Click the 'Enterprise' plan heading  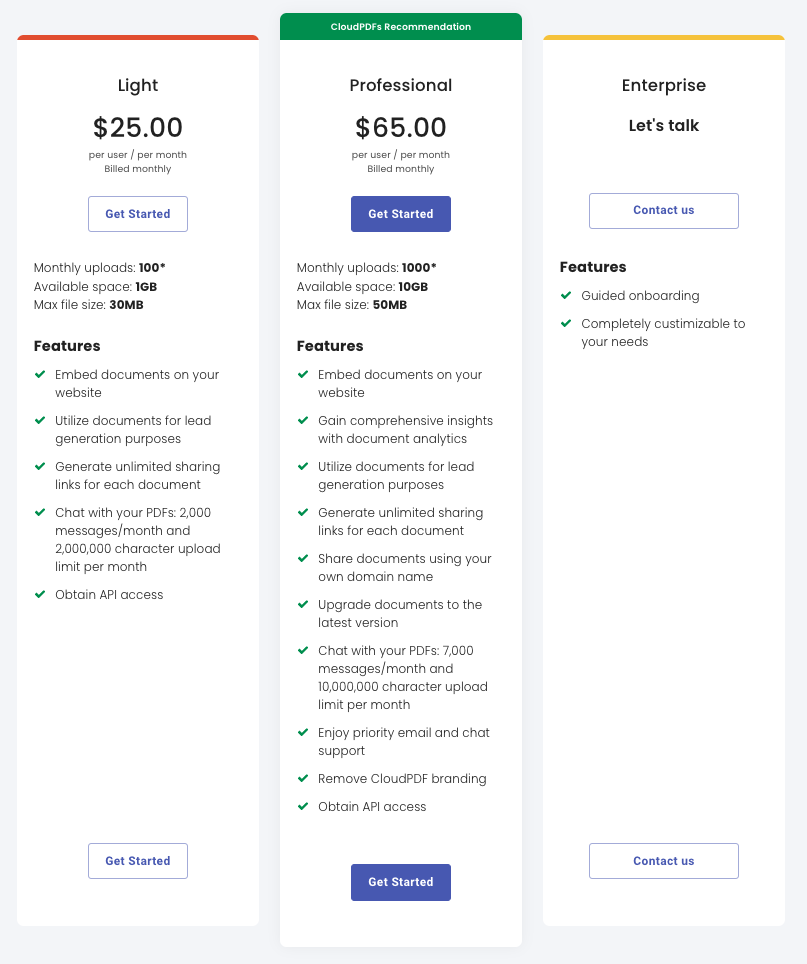(663, 85)
